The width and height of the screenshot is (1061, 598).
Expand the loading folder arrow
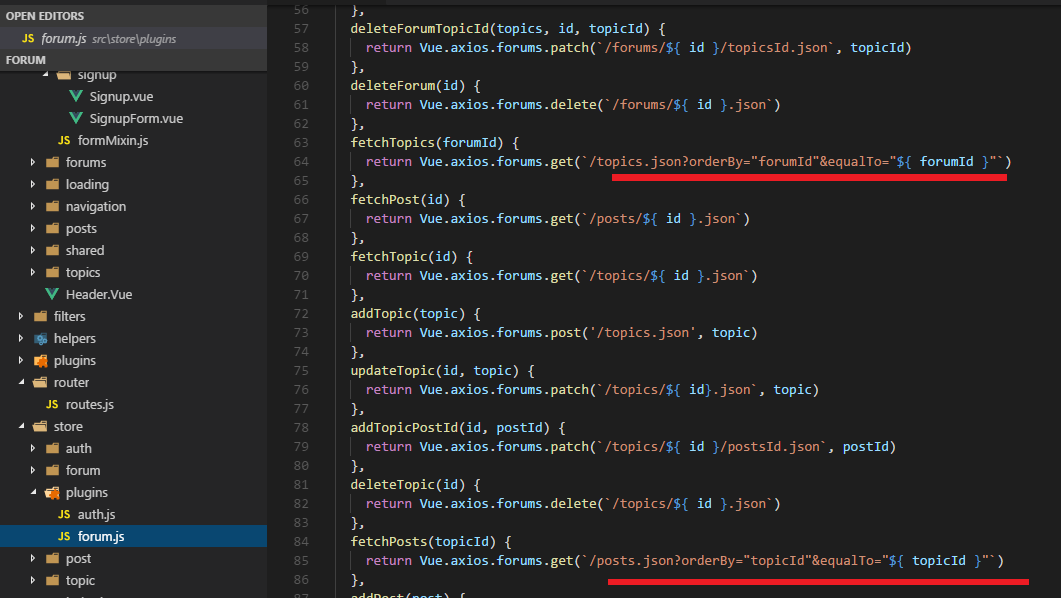point(32,185)
